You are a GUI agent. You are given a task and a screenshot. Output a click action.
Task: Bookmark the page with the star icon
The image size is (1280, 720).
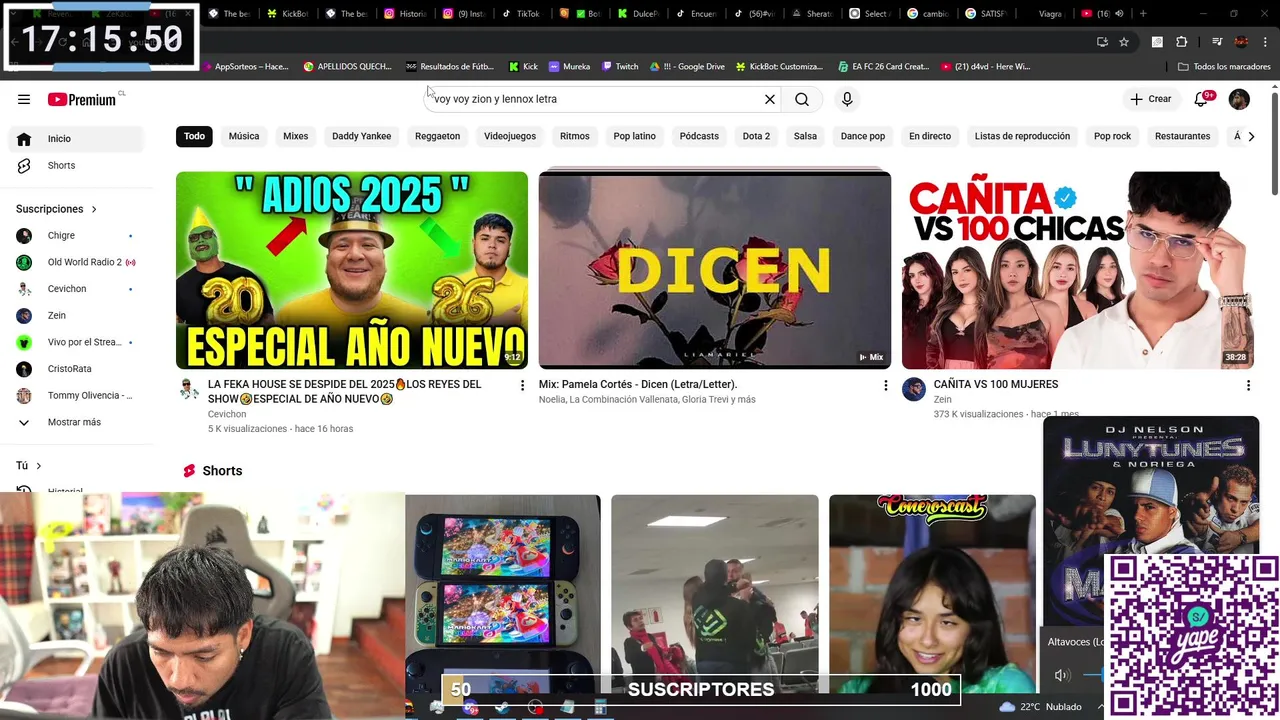point(1124,42)
